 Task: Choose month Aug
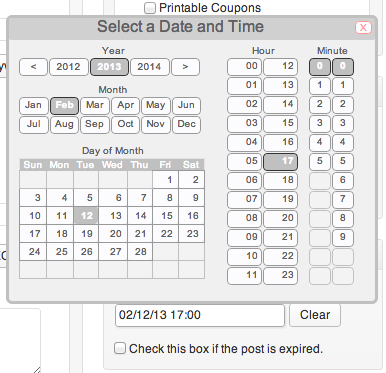64,125
